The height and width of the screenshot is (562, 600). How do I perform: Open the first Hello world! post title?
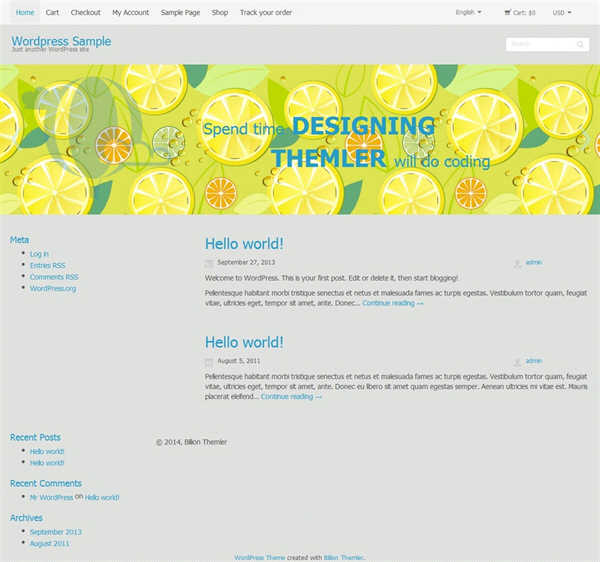click(x=244, y=243)
